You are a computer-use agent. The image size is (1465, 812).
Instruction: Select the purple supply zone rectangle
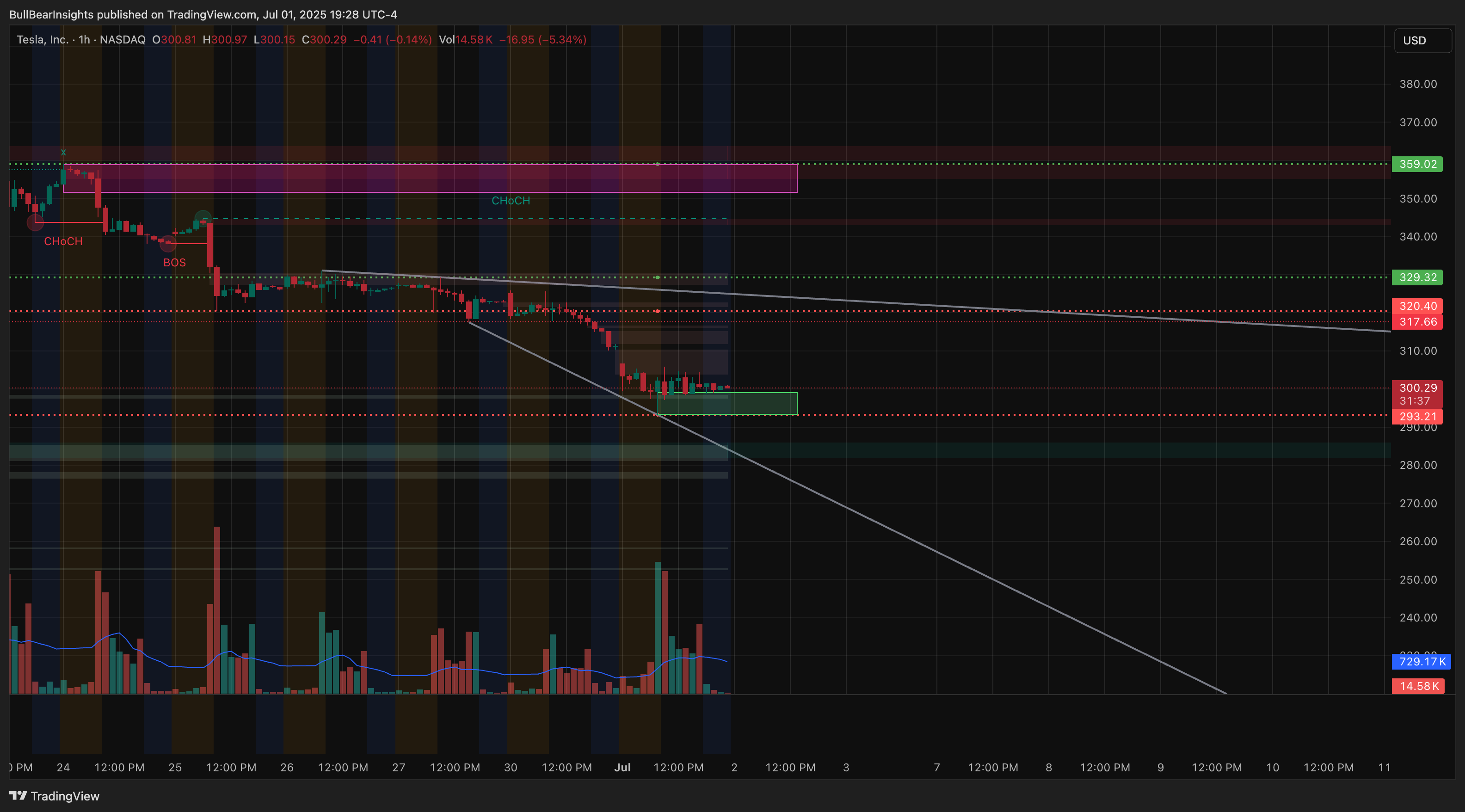pos(430,178)
